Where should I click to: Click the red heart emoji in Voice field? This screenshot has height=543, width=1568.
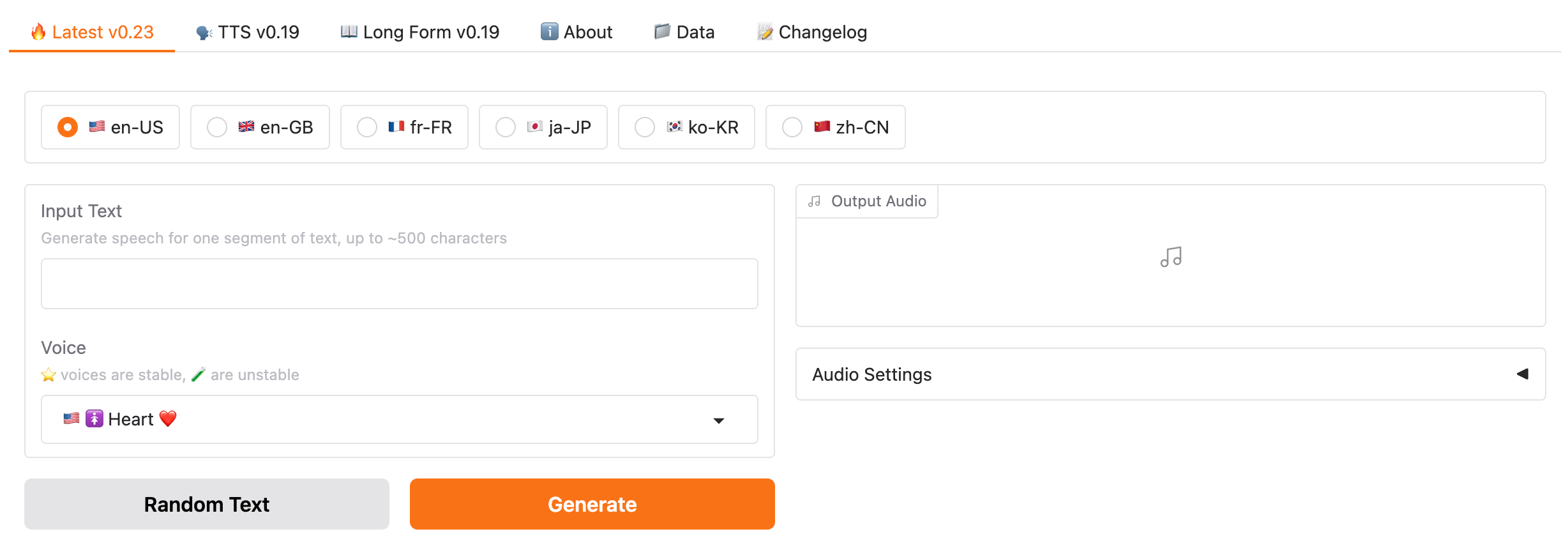point(168,419)
